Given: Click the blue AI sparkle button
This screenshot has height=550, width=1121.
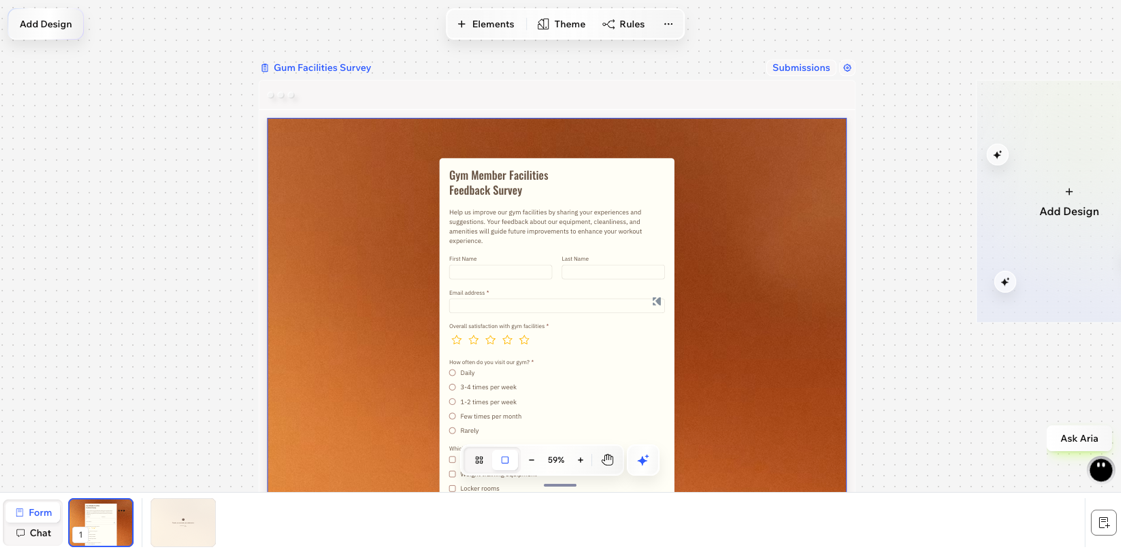Looking at the screenshot, I should pos(643,460).
